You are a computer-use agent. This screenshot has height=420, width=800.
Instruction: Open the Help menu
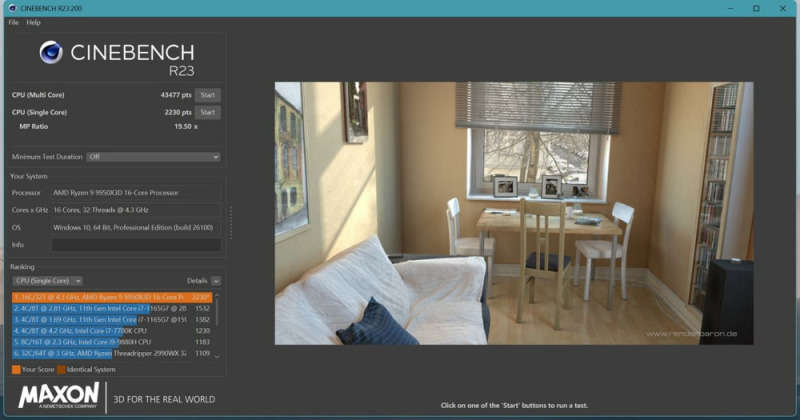[33, 22]
